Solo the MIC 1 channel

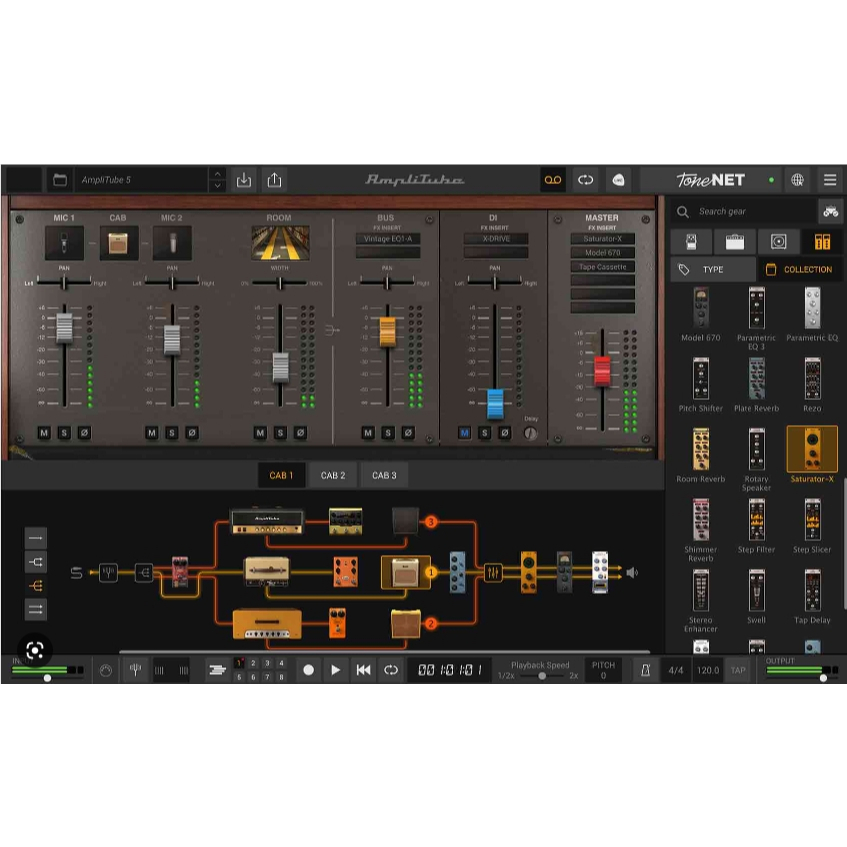point(64,433)
